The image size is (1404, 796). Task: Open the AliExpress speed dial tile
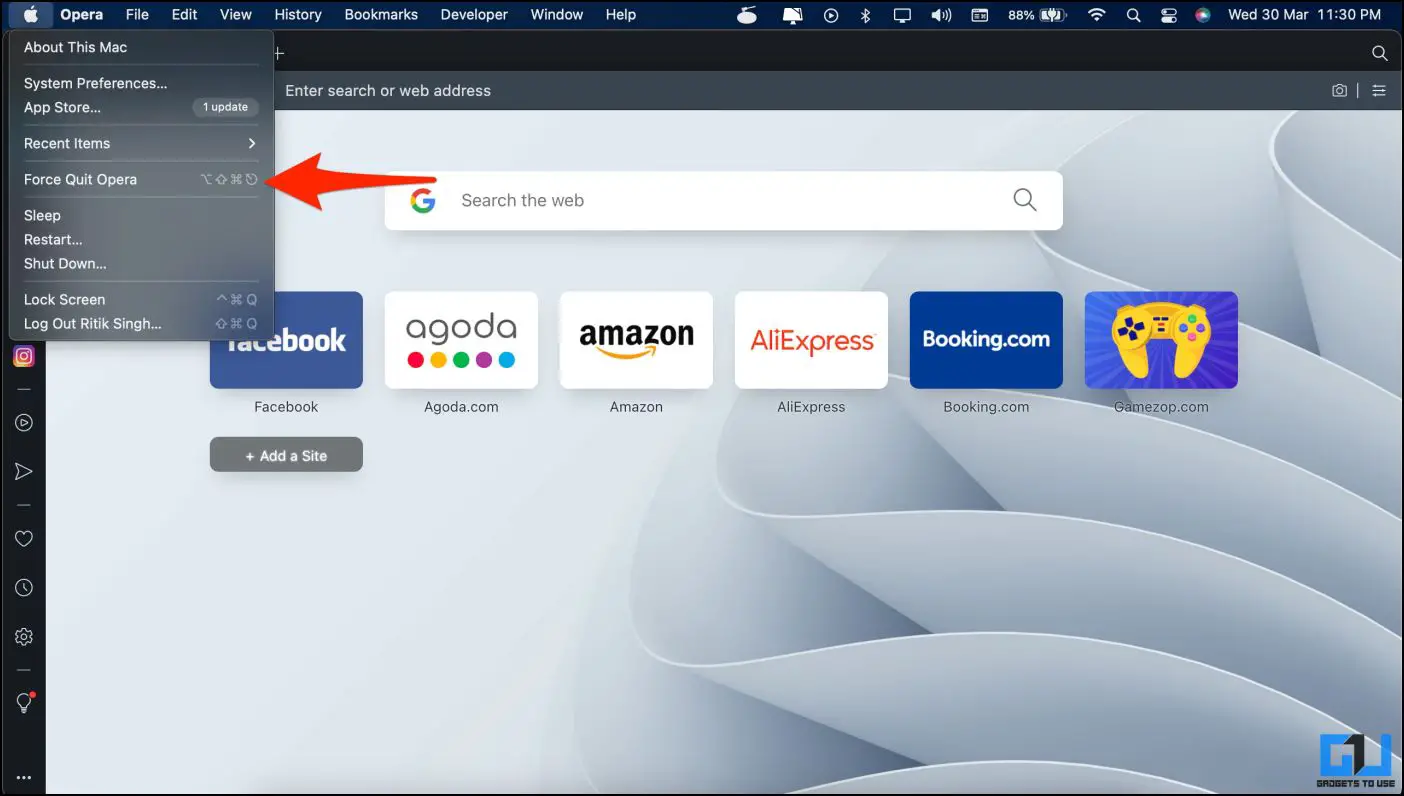(811, 340)
